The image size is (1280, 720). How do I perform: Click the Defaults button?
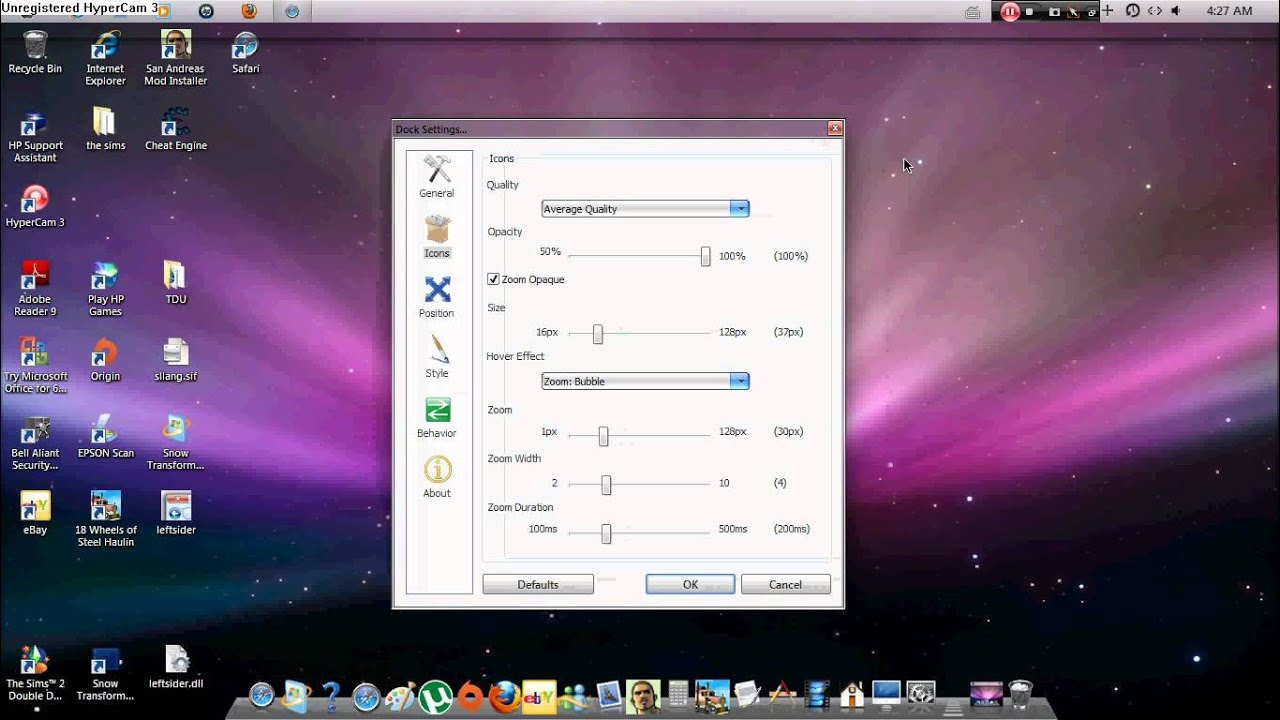click(538, 585)
